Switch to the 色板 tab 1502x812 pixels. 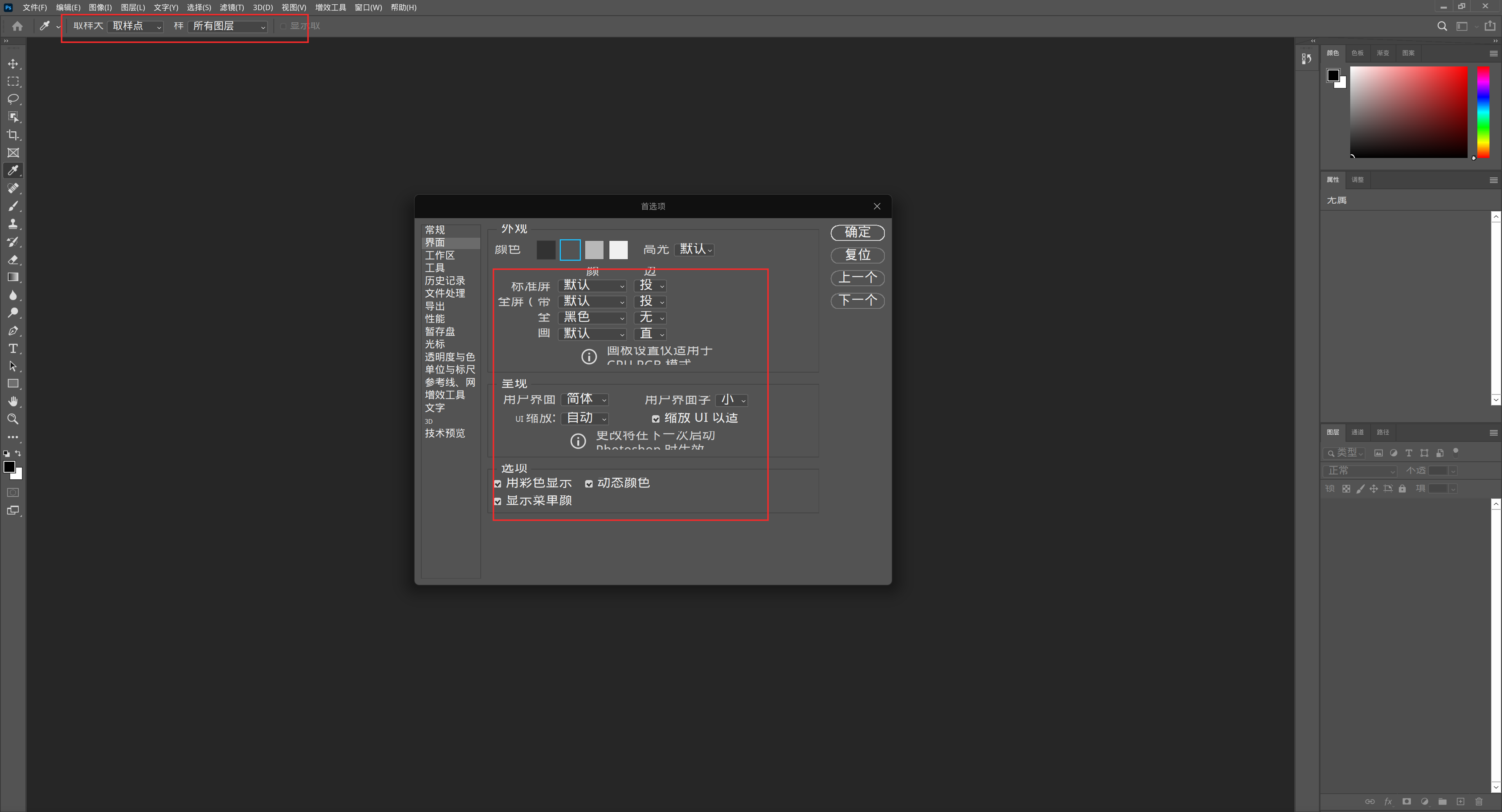pyautogui.click(x=1357, y=53)
